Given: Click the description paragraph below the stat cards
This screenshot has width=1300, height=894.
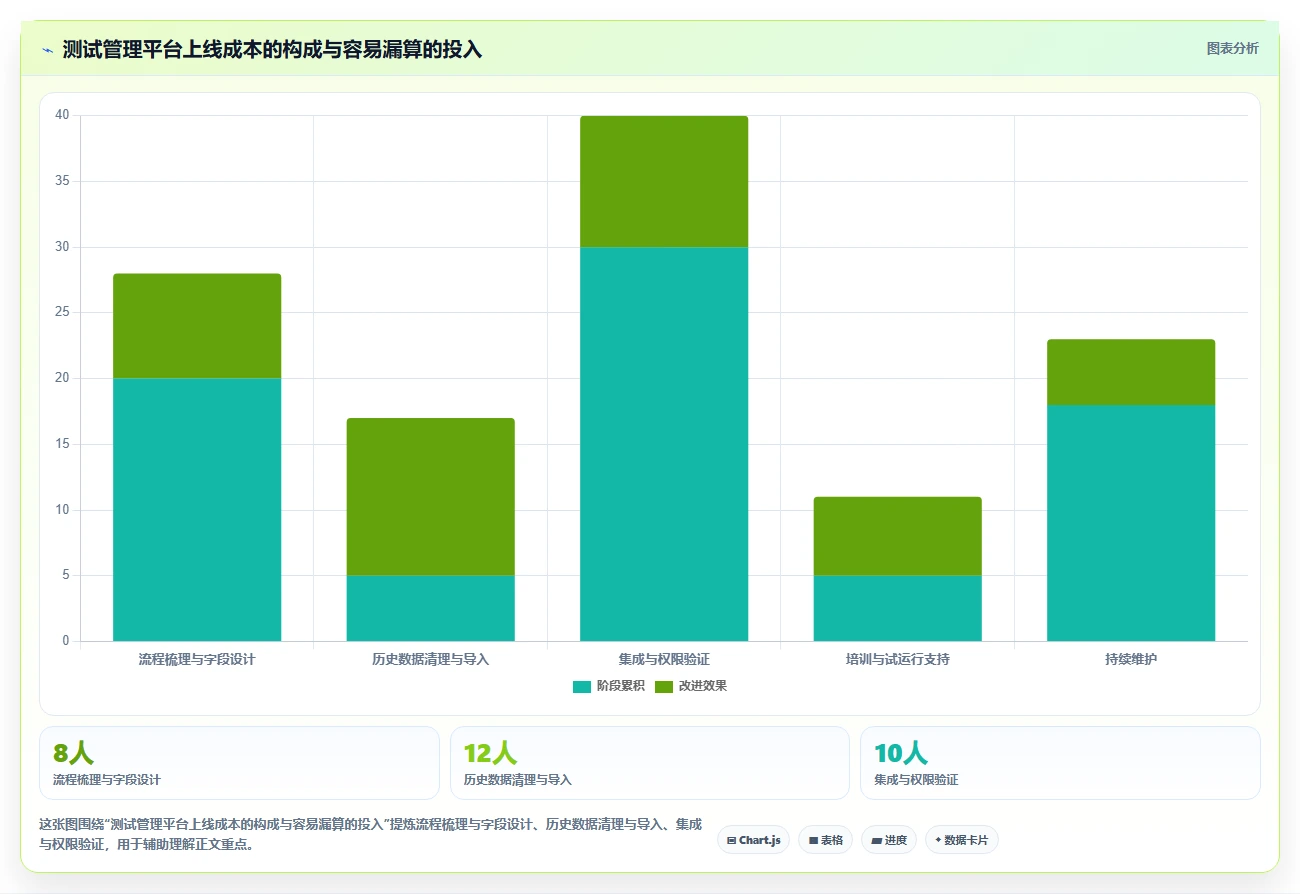Looking at the screenshot, I should (370, 834).
